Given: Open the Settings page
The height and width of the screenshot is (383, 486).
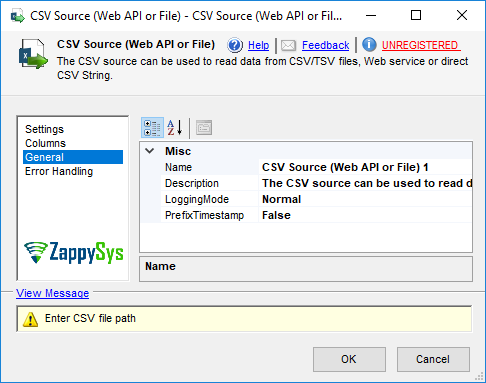Looking at the screenshot, I should (44, 129).
